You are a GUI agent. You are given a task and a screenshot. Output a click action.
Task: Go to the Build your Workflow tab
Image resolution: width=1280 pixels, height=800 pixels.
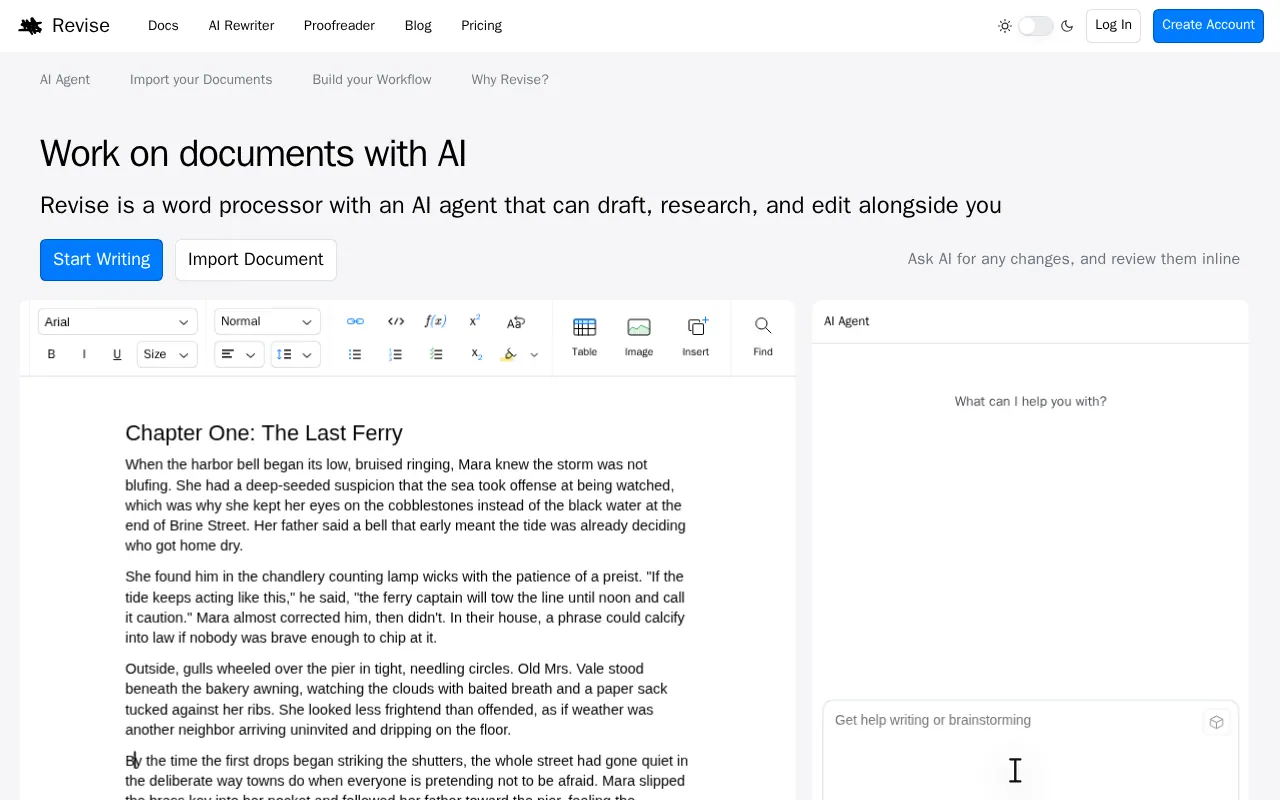tap(372, 80)
